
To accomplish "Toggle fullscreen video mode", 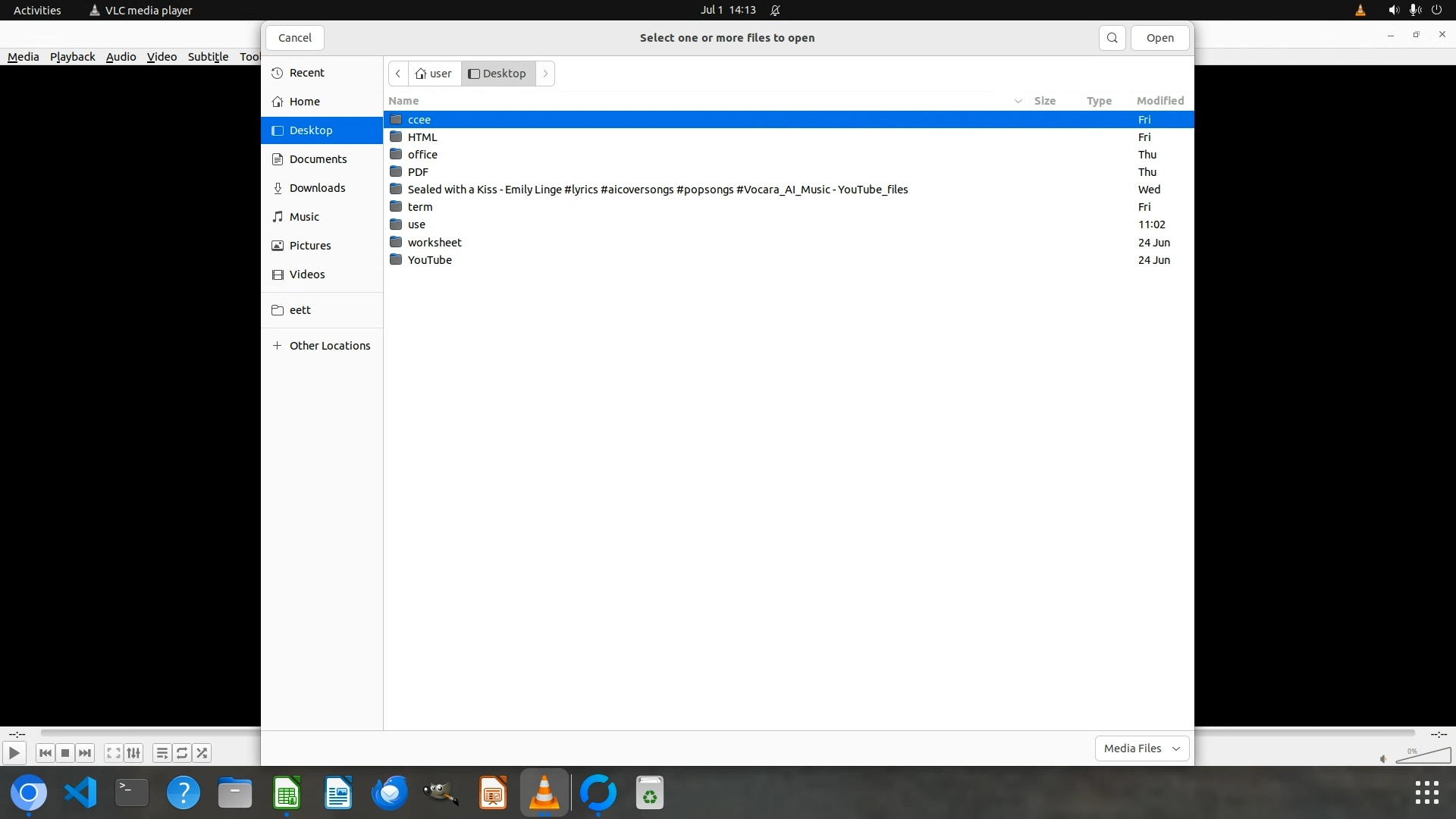I will click(x=113, y=753).
